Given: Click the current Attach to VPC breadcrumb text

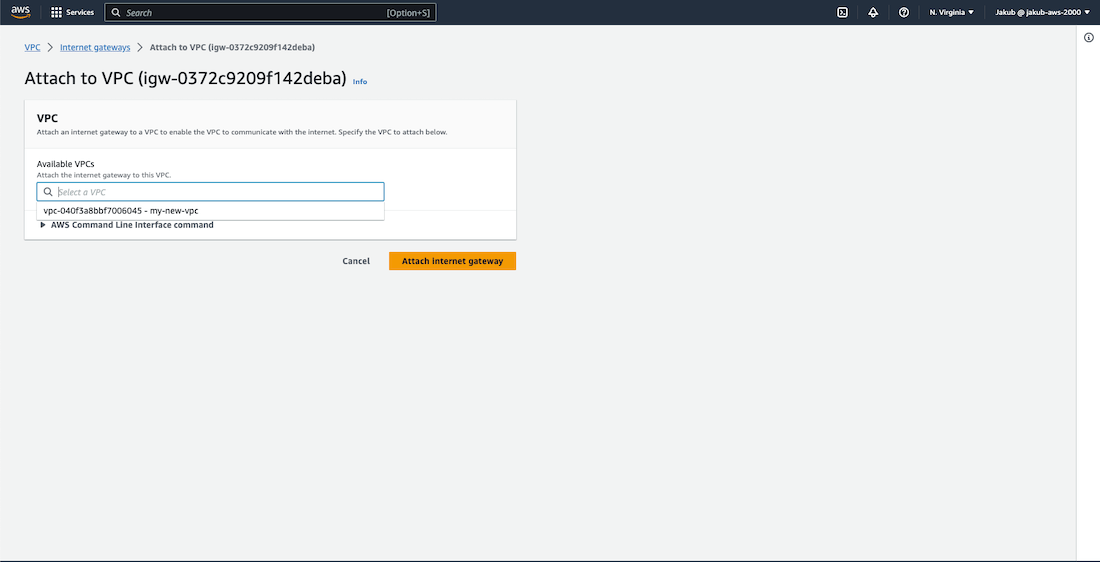Looking at the screenshot, I should [x=233, y=48].
